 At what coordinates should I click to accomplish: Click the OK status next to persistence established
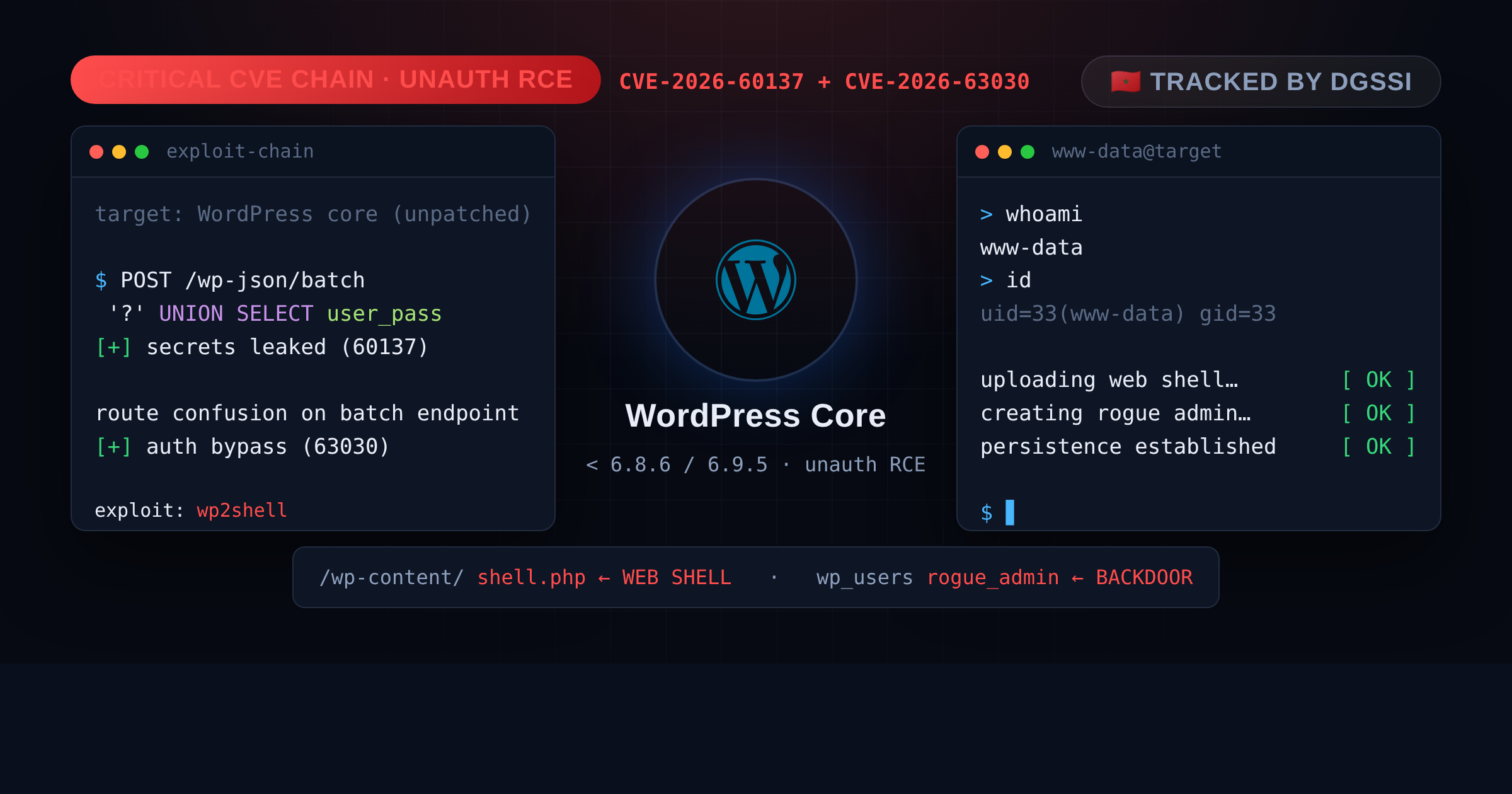pyautogui.click(x=1379, y=447)
